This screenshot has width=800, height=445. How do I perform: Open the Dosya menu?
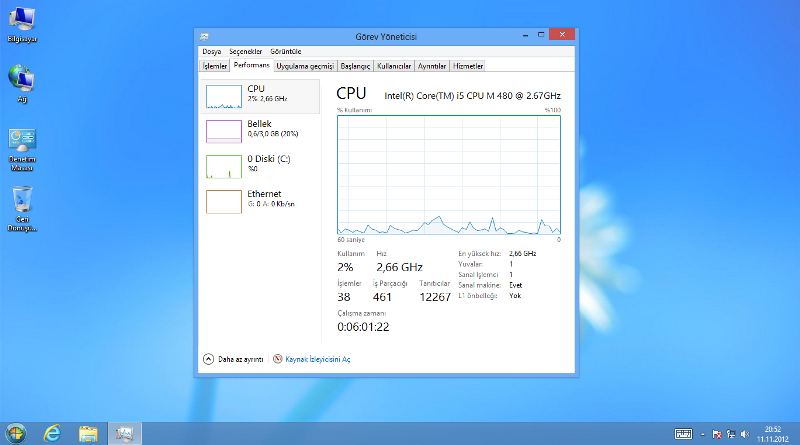coord(211,52)
